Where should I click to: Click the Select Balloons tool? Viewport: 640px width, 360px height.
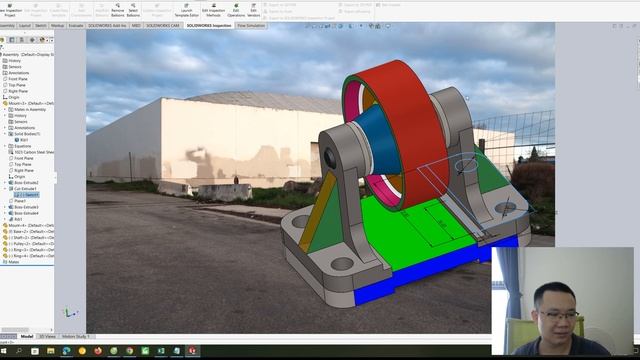[x=133, y=11]
